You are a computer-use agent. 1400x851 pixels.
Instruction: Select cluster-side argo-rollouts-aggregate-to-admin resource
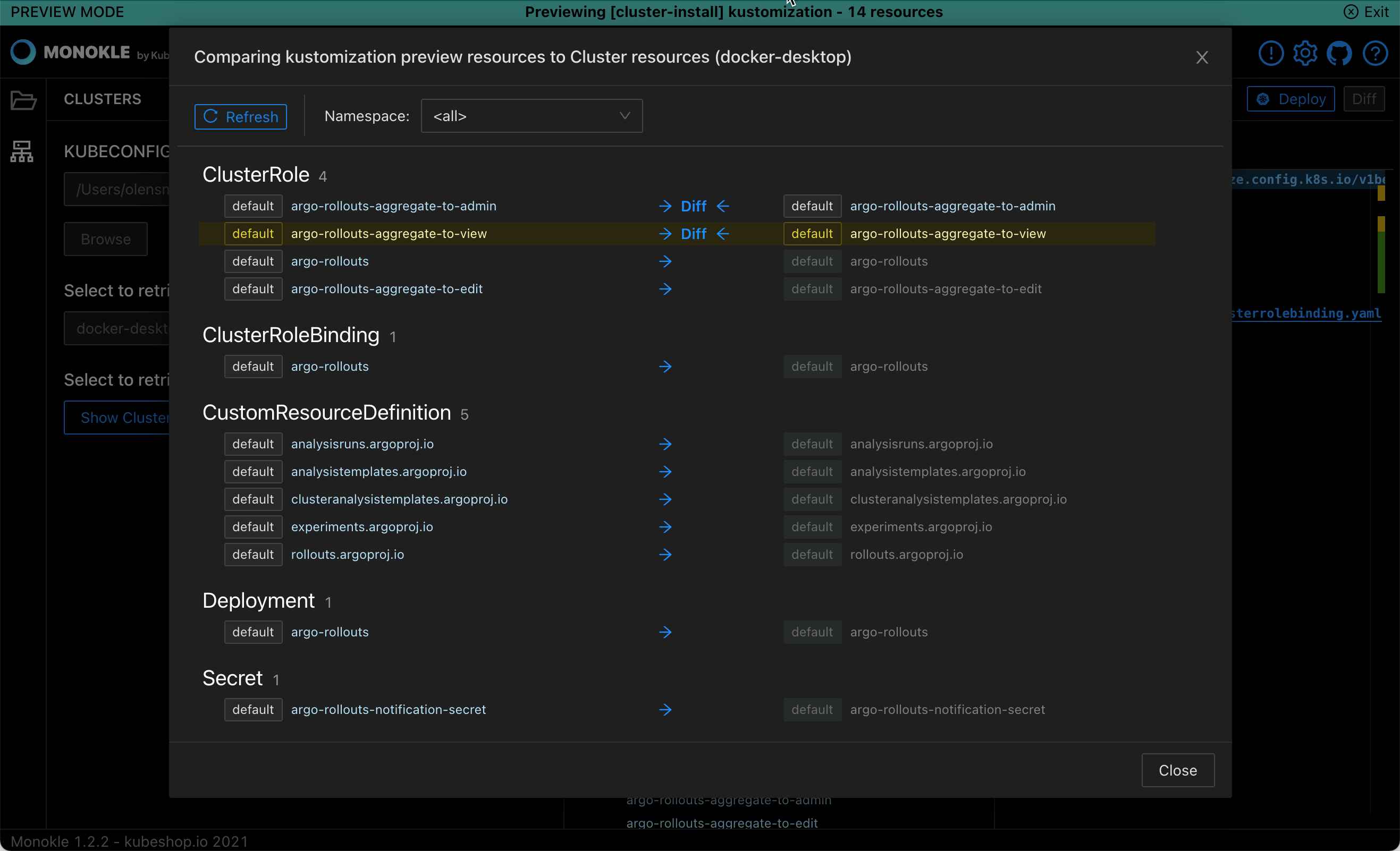952,206
